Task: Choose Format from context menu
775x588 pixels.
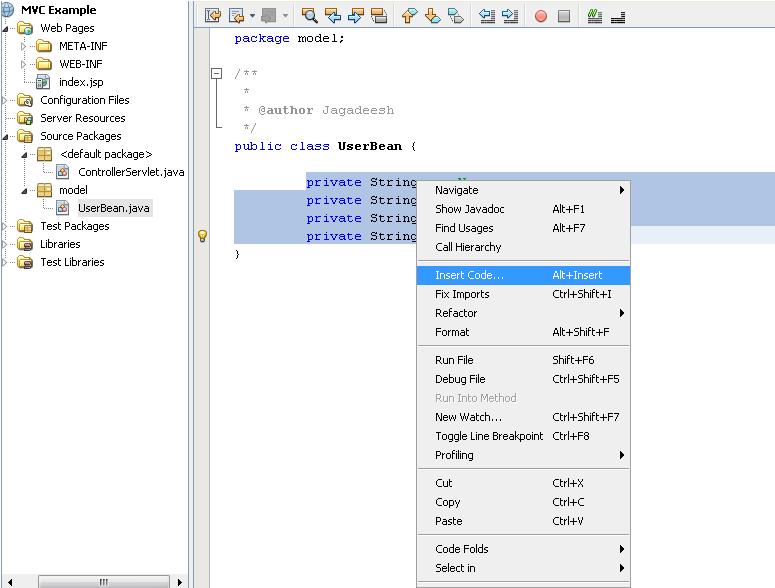Action: 523,332
